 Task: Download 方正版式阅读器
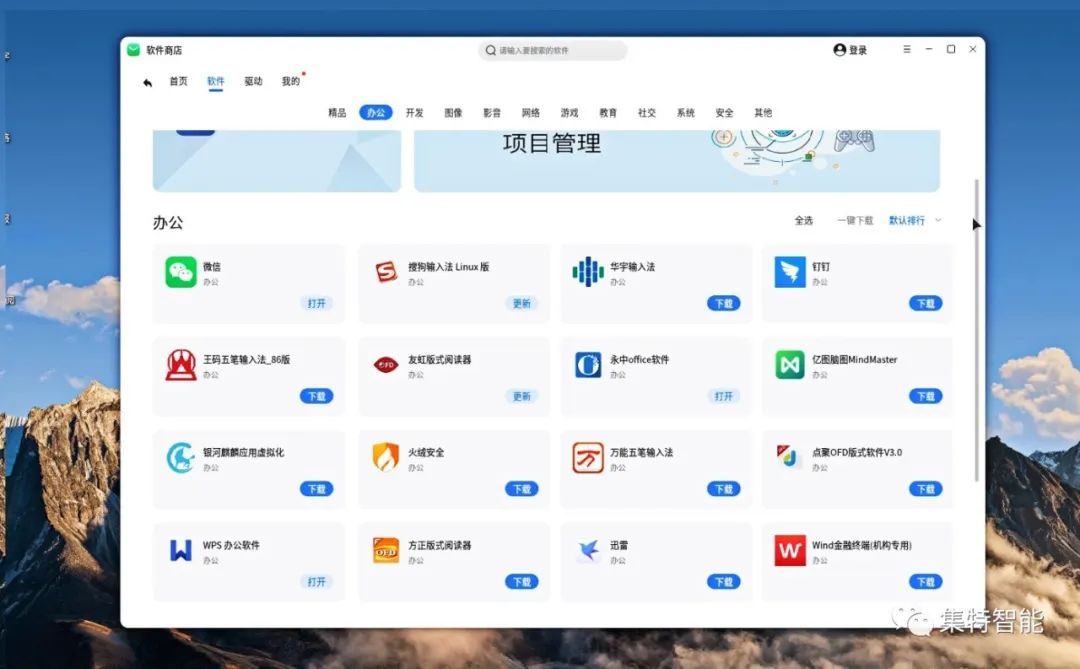(x=521, y=581)
